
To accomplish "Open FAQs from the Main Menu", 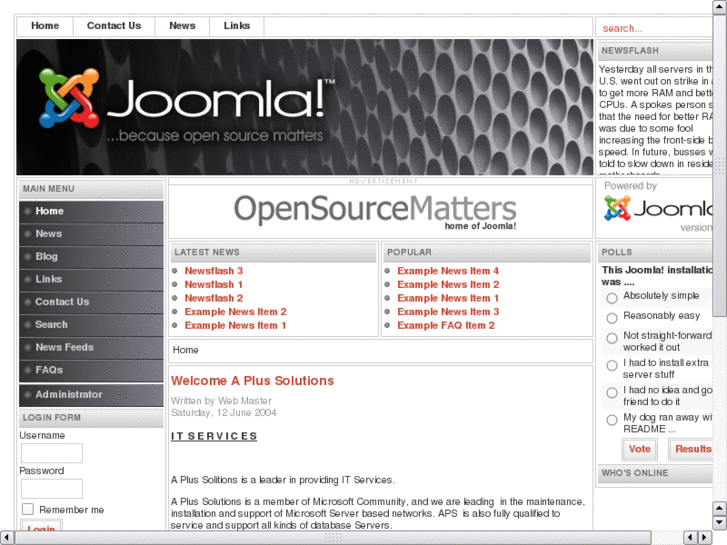I will 91,370.
